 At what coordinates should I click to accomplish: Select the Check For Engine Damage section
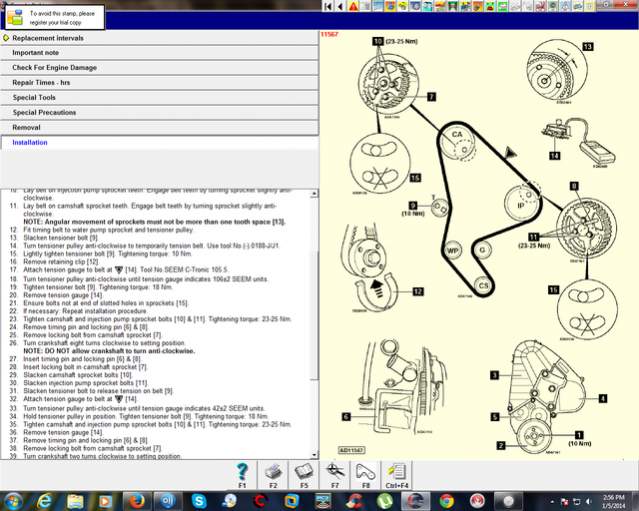point(159,68)
